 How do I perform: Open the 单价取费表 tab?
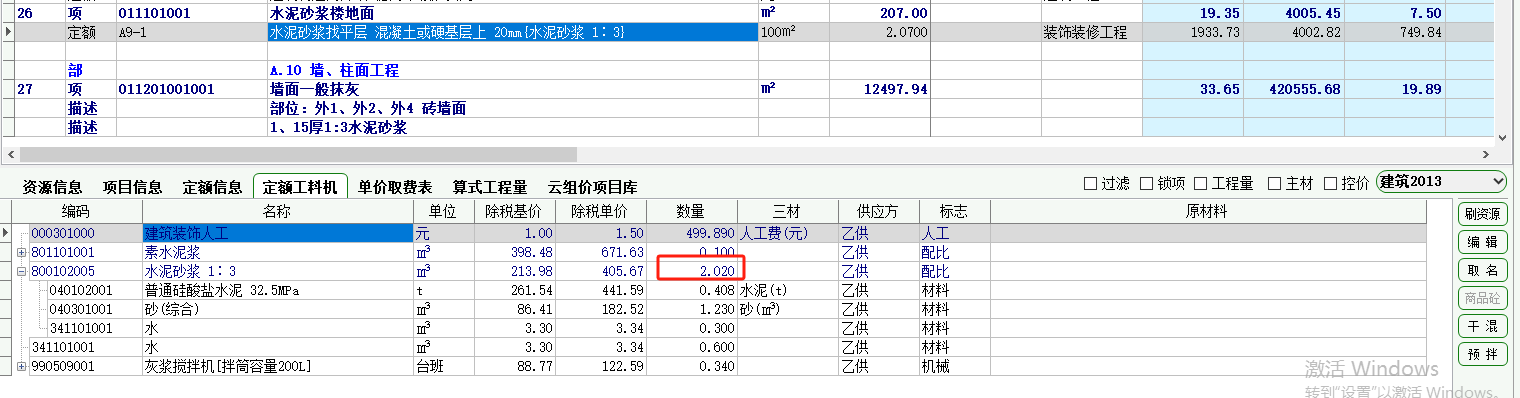point(395,187)
